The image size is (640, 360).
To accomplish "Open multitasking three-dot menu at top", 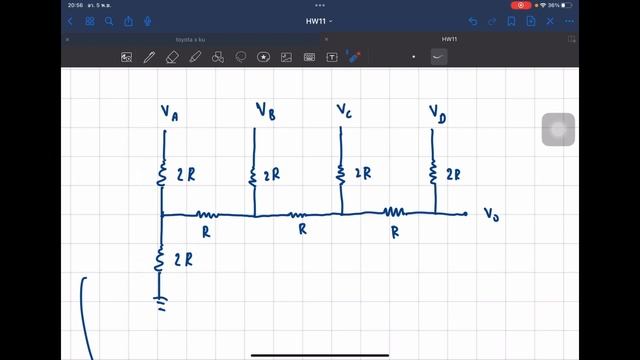I will tap(320, 5).
